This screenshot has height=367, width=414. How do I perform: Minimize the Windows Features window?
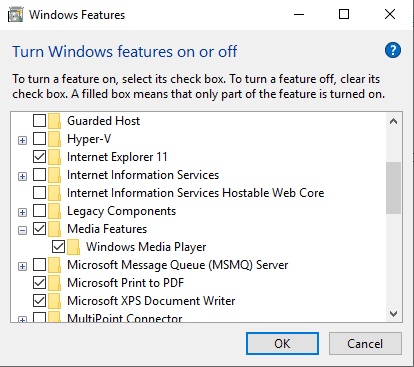[299, 15]
